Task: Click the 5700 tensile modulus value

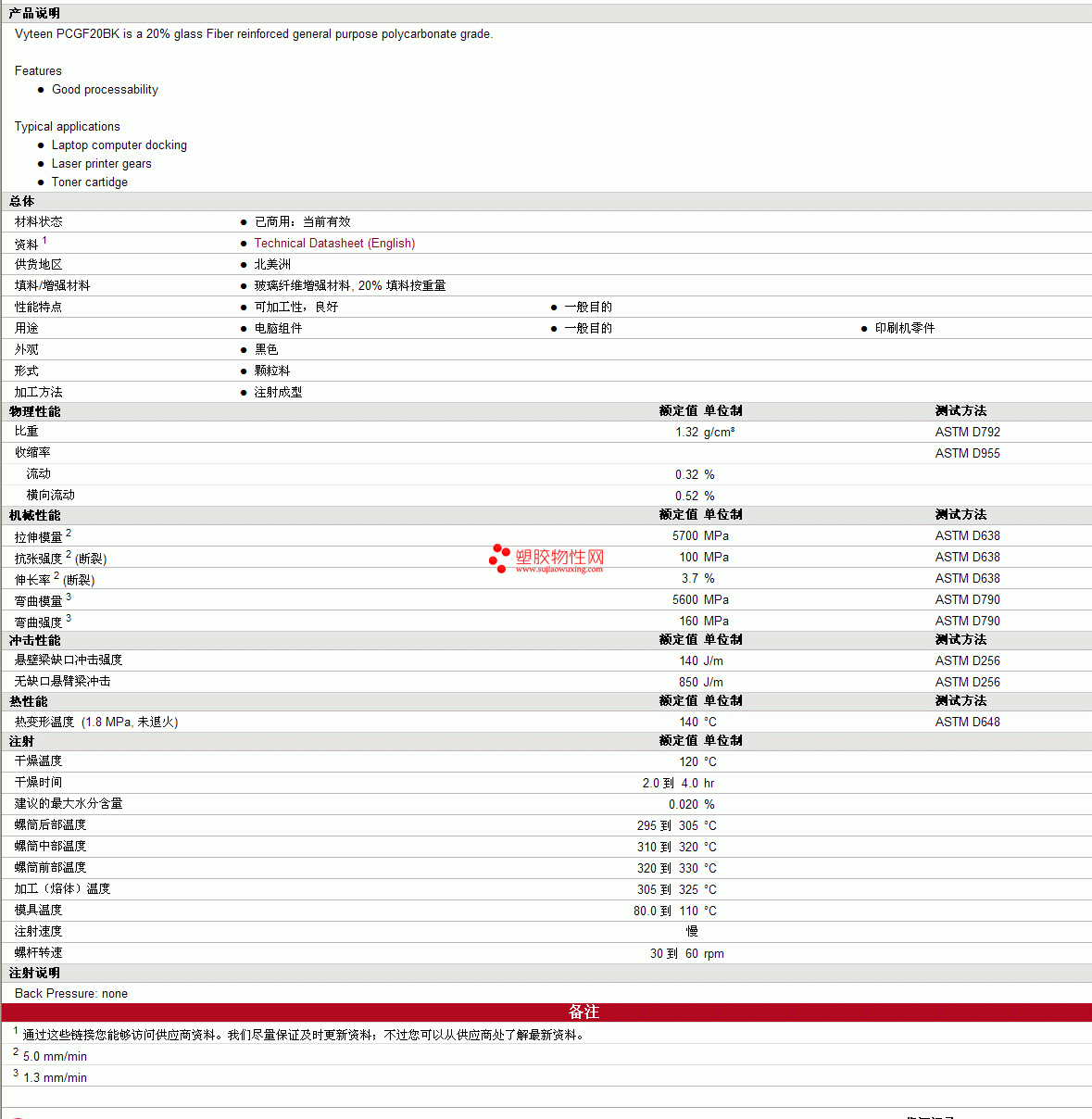Action: click(685, 535)
